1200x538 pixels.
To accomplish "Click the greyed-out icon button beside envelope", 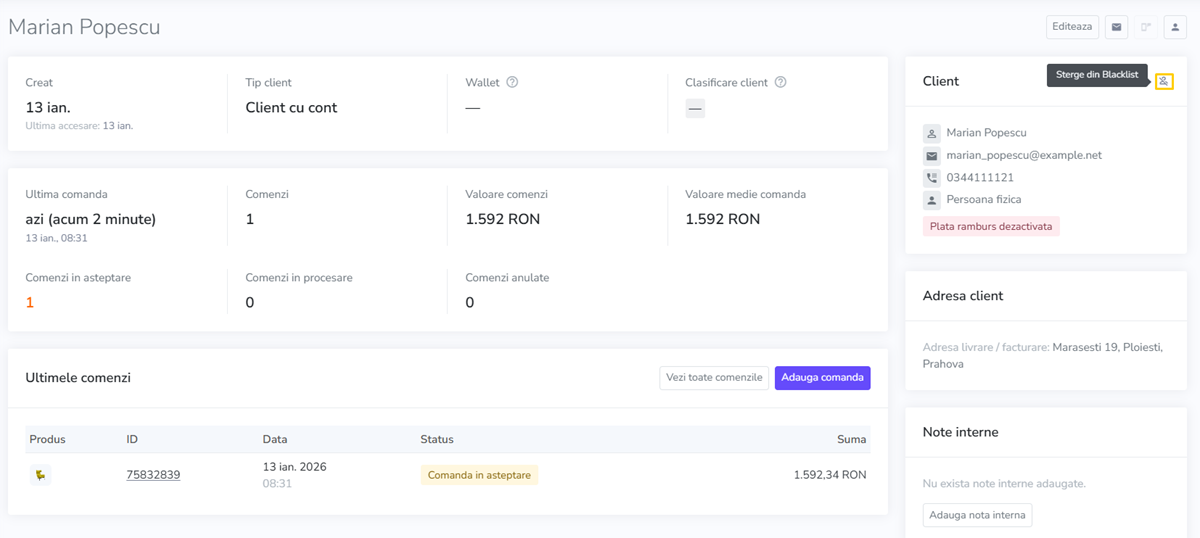I will tap(1146, 27).
